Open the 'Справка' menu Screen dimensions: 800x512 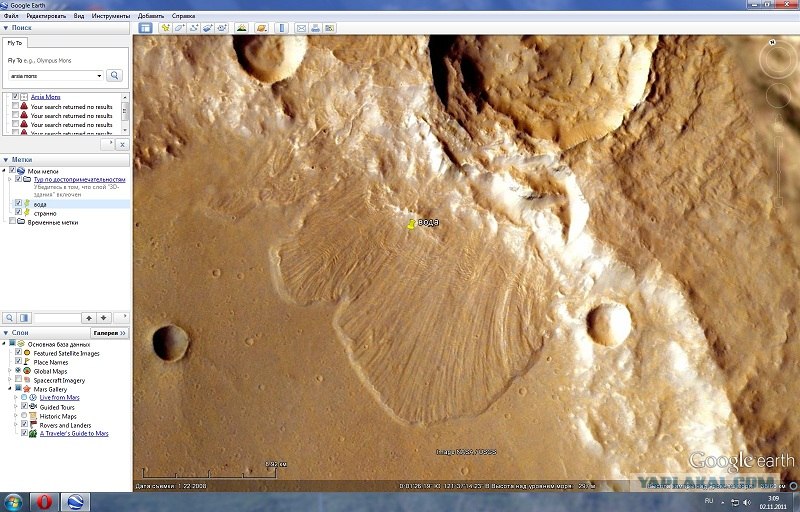(183, 16)
